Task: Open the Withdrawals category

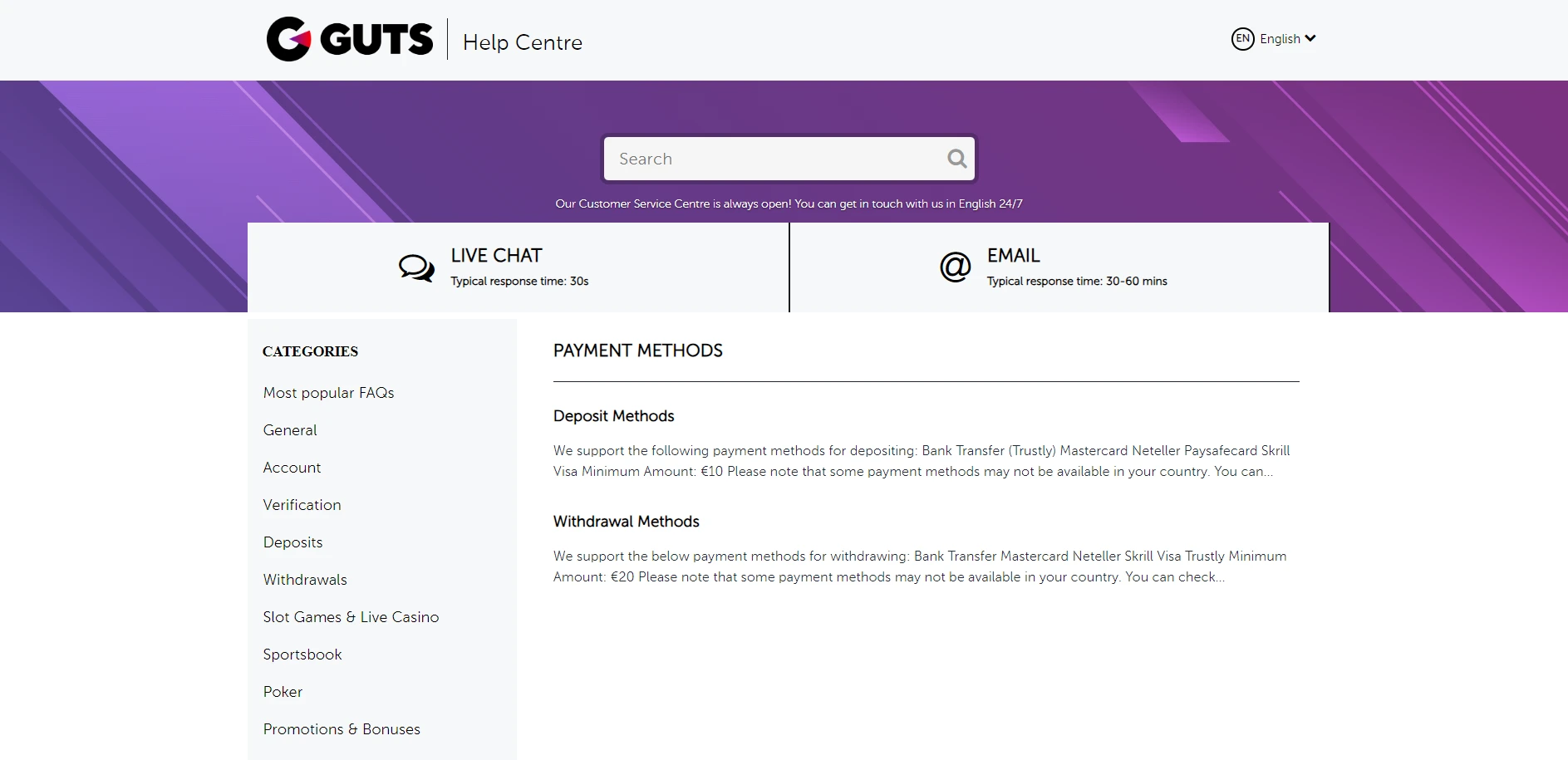Action: tap(305, 580)
